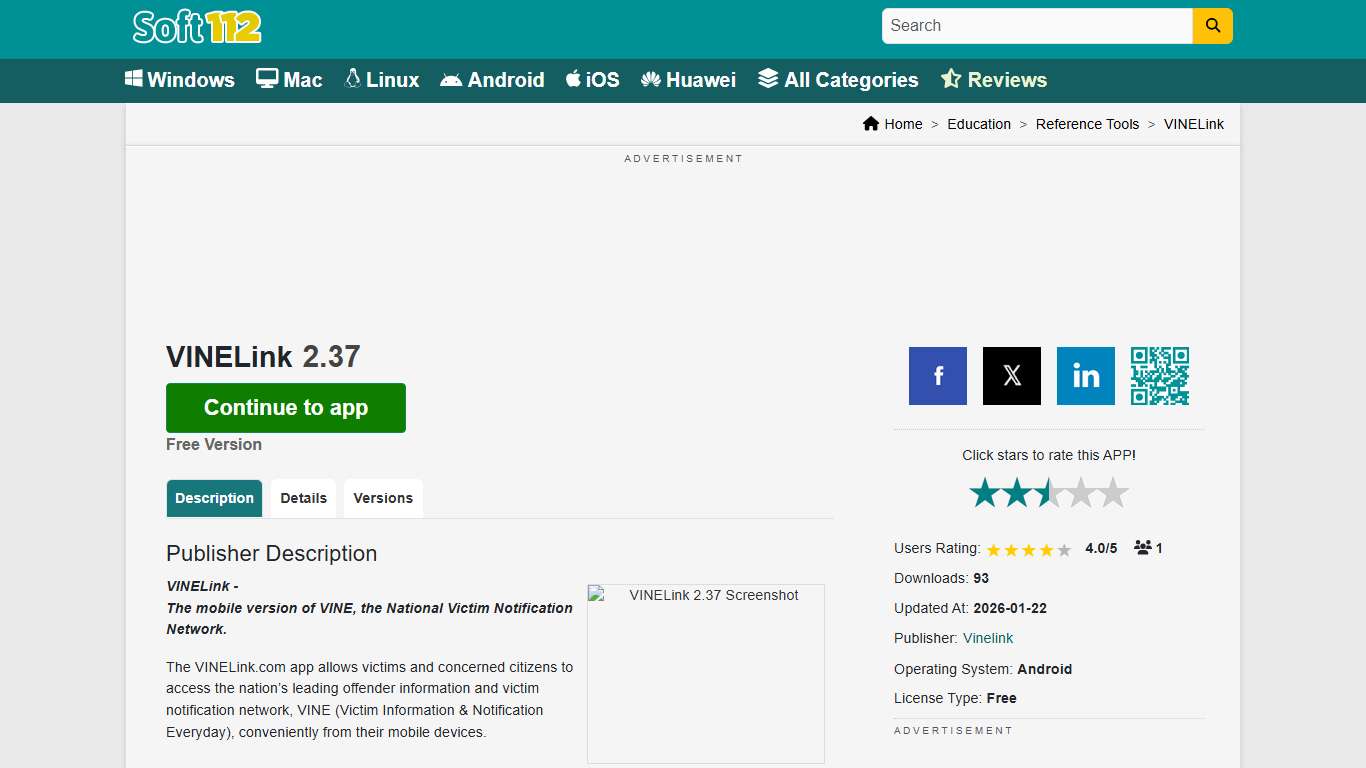Give a five-star rating
Screen dimensions: 1366x768
pyautogui.click(x=1113, y=492)
